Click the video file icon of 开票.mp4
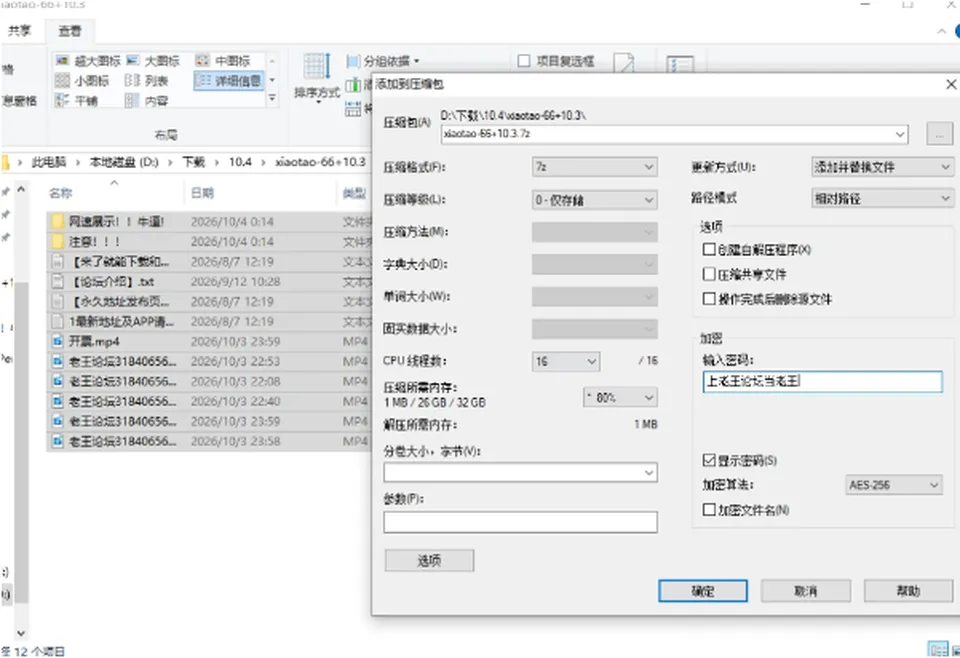960x658 pixels. [58, 342]
